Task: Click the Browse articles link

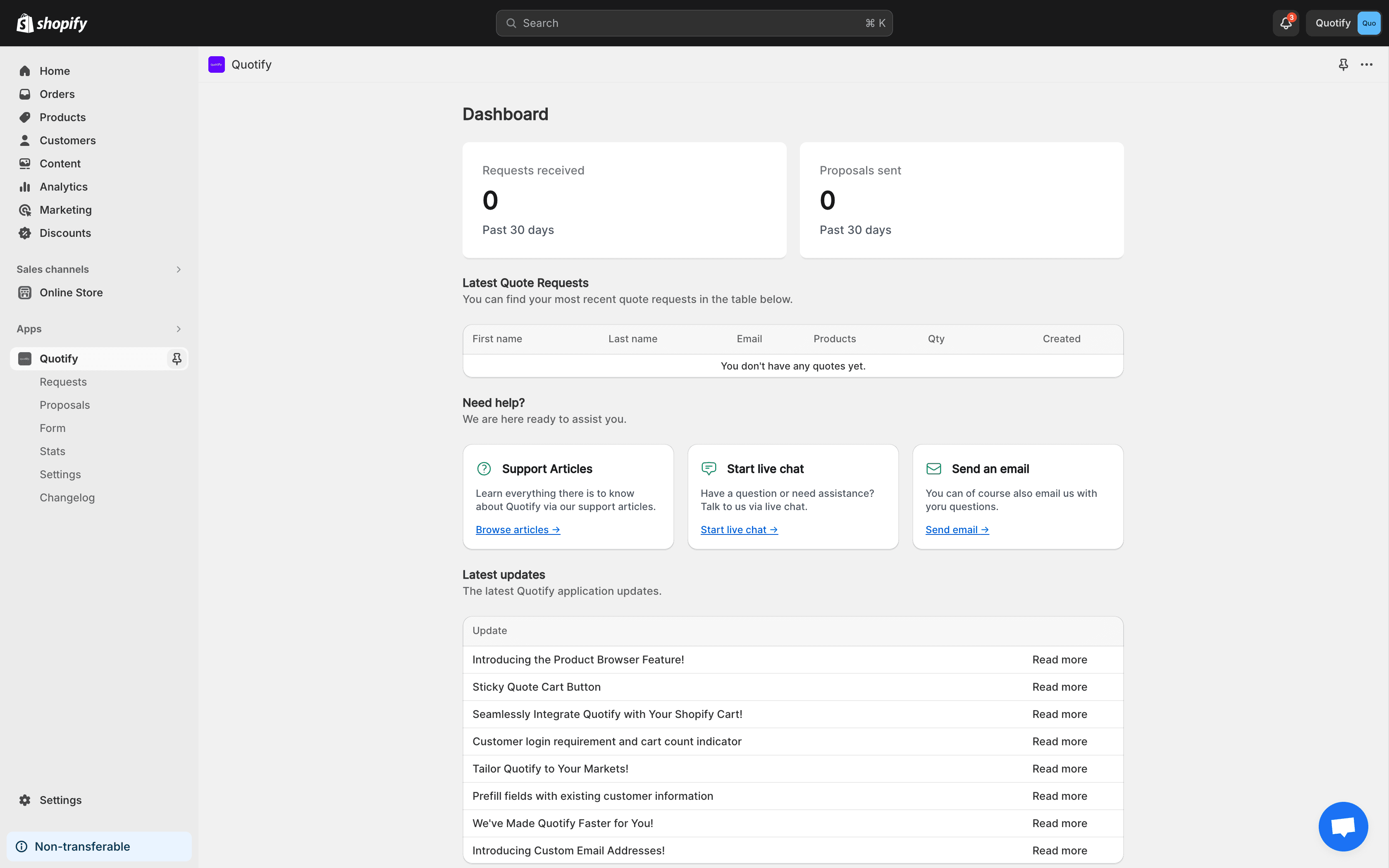Action: point(518,529)
